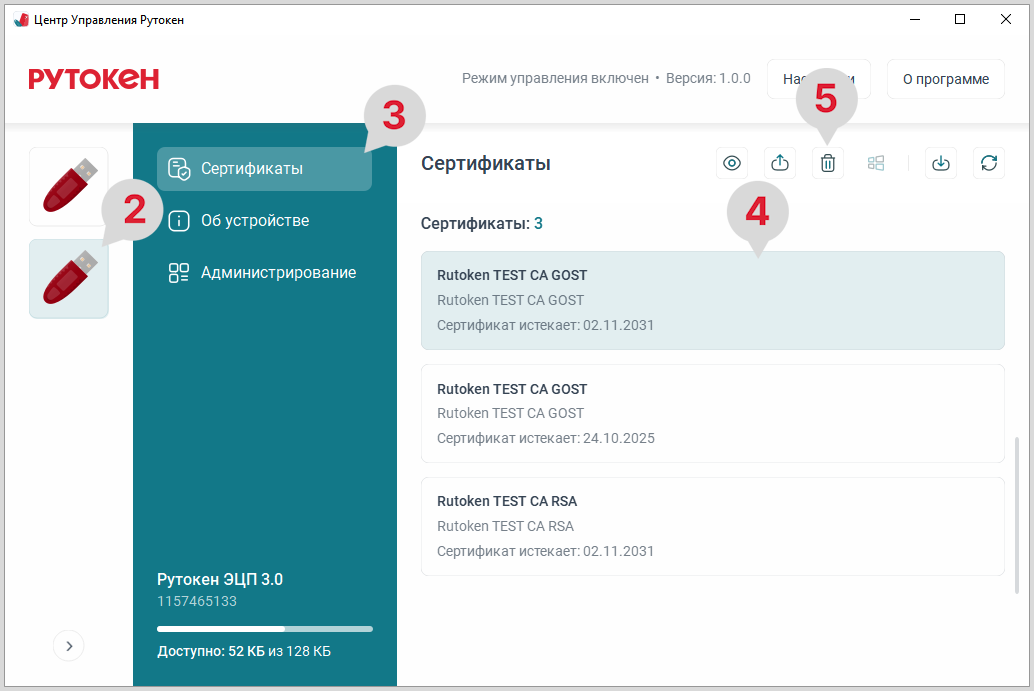This screenshot has width=1034, height=691.
Task: Click the export certificate upload icon
Action: [780, 163]
